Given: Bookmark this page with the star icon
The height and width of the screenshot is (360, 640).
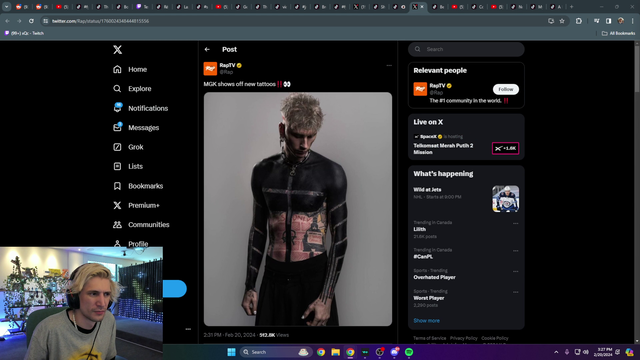Looking at the screenshot, I should click(x=562, y=21).
